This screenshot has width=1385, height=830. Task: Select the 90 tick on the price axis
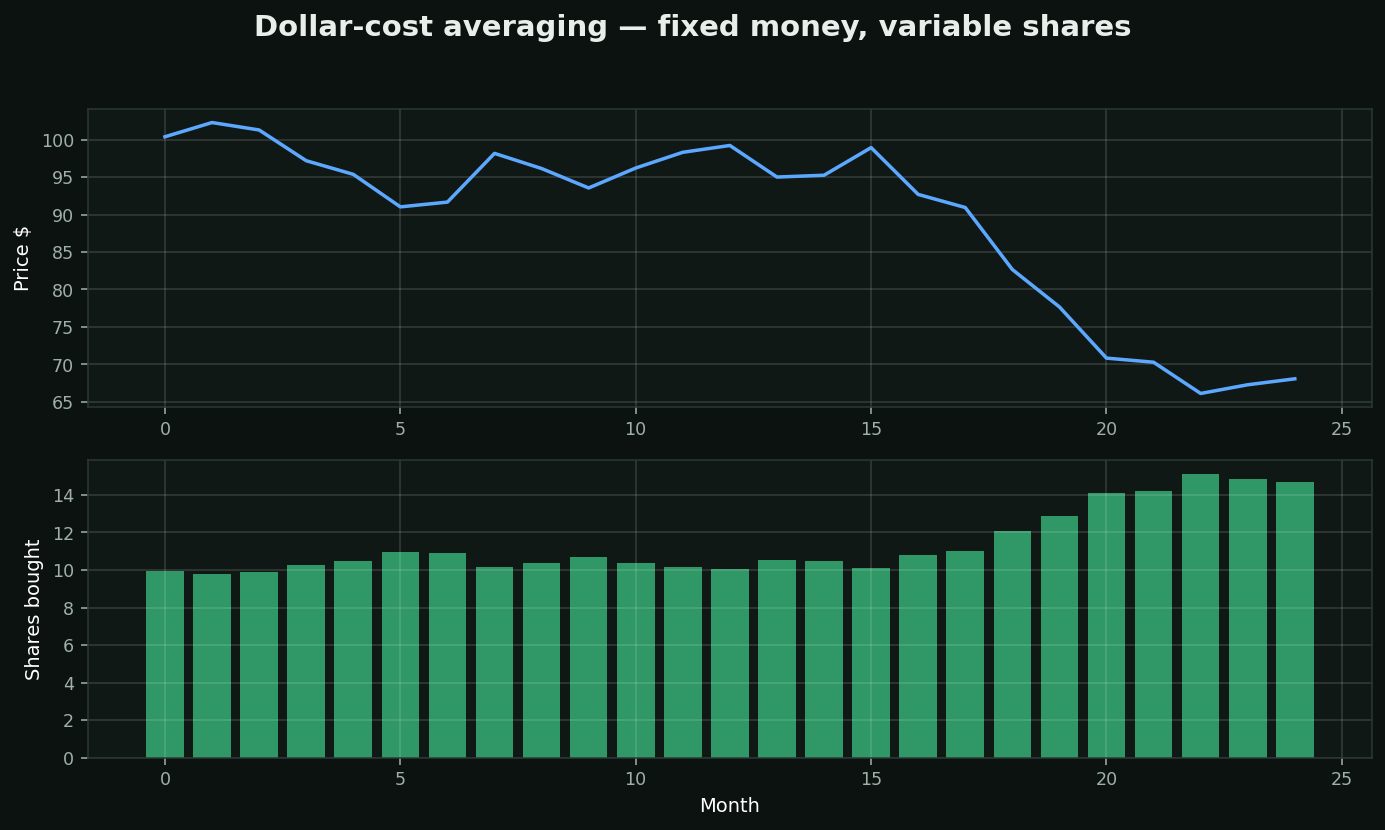pyautogui.click(x=64, y=215)
